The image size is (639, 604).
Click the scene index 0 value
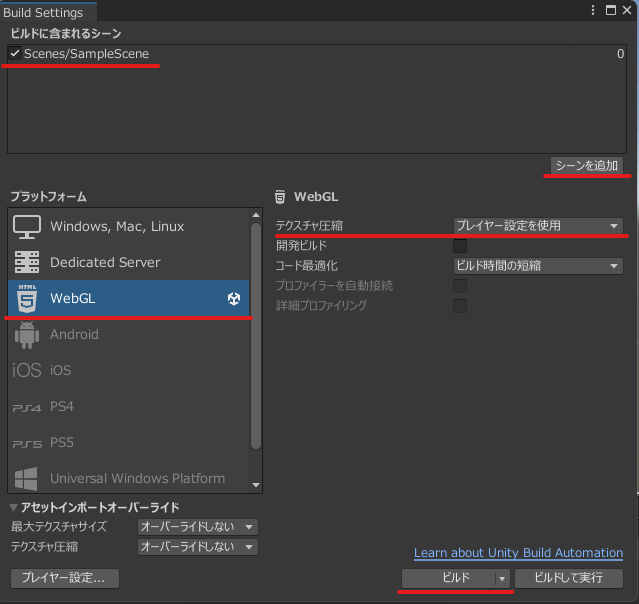pyautogui.click(x=620, y=54)
